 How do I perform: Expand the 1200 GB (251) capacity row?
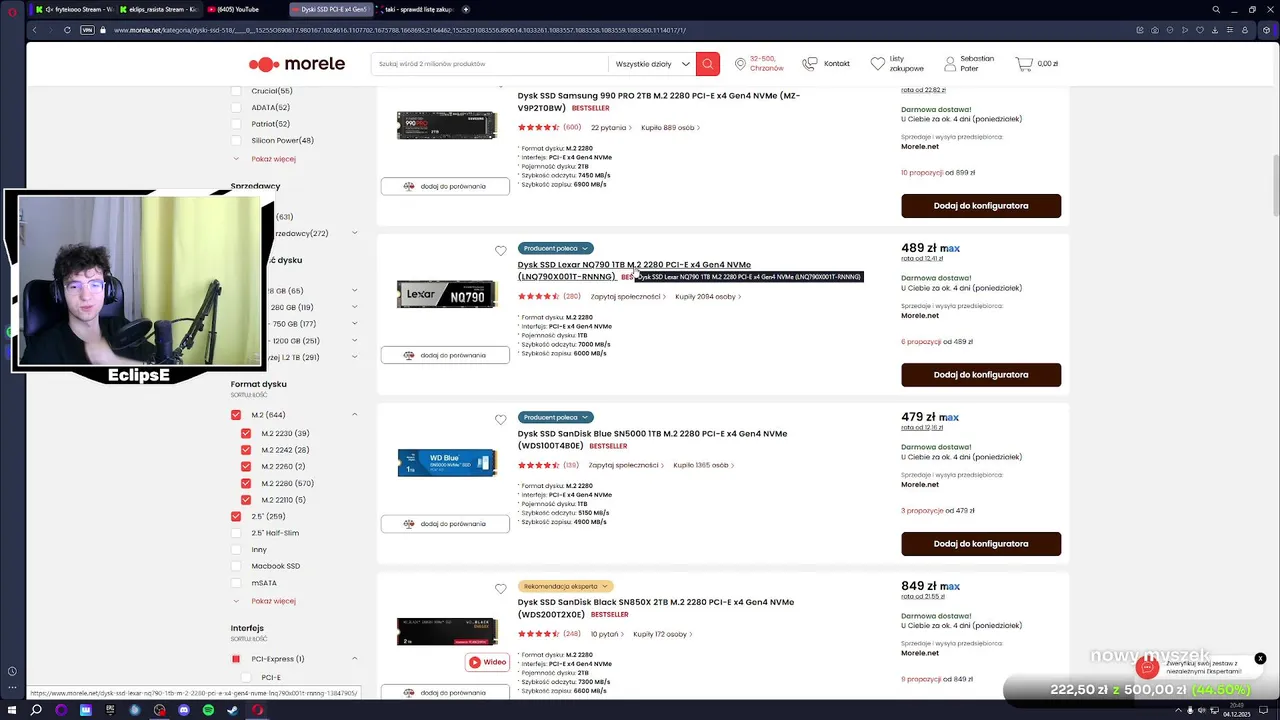tap(354, 341)
